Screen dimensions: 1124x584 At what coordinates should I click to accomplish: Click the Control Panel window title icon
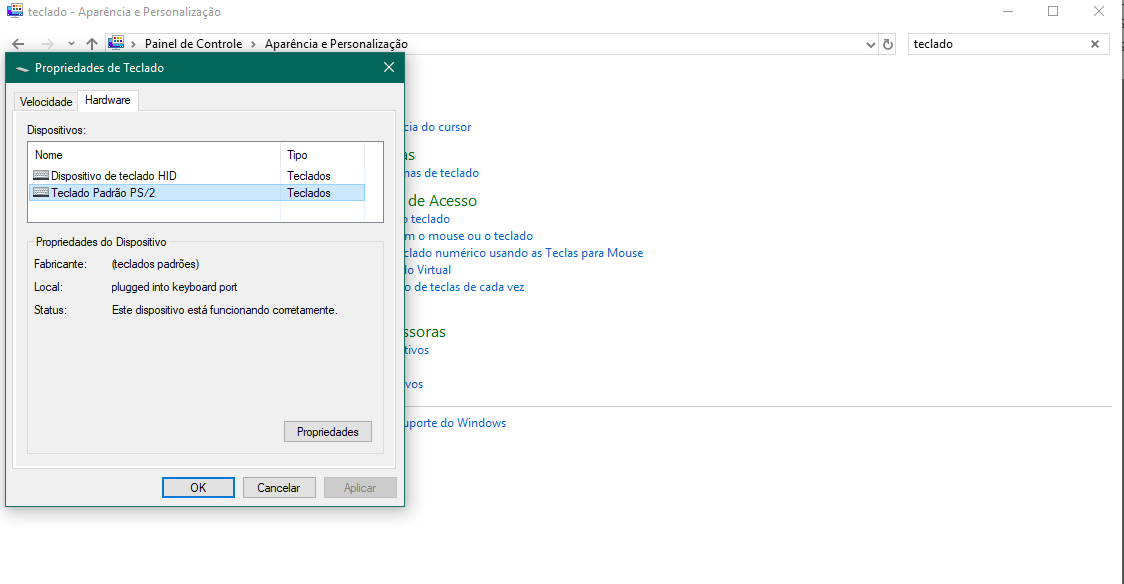15,11
